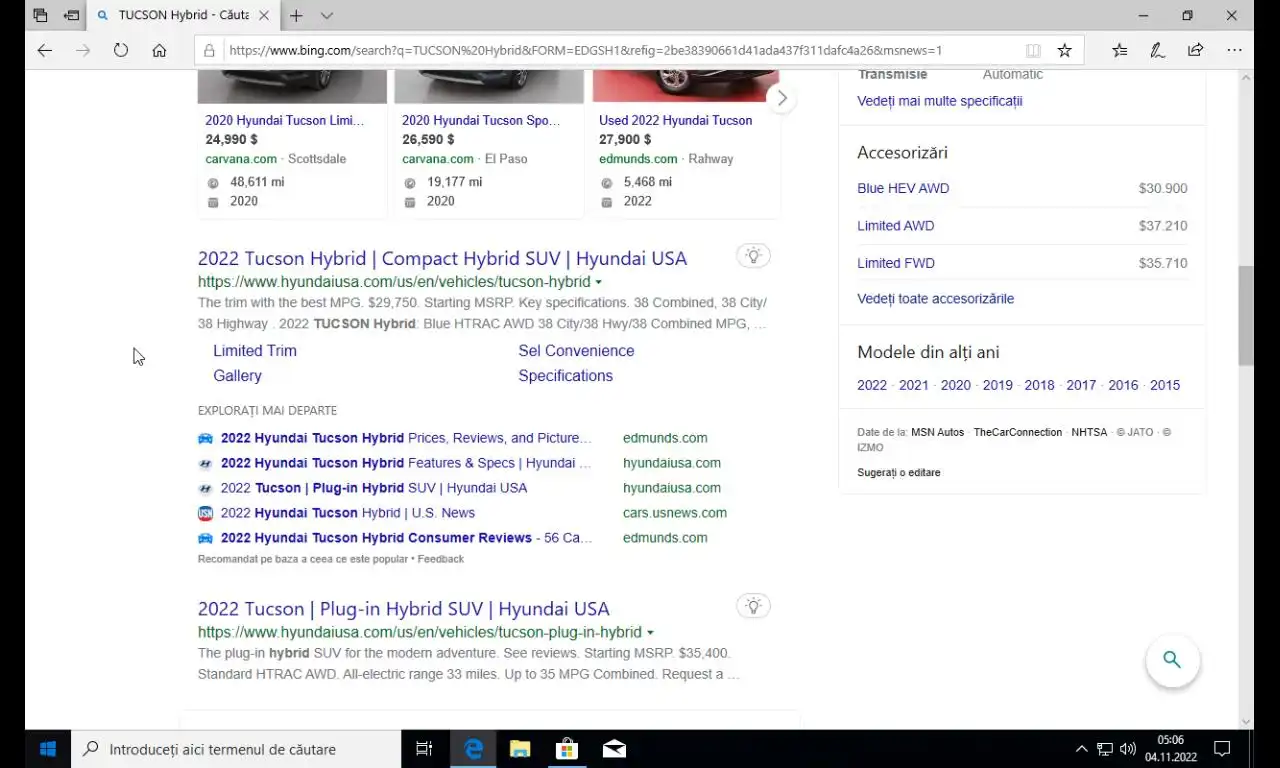Click the address bar URL
Viewport: 1280px width, 768px height.
point(585,50)
